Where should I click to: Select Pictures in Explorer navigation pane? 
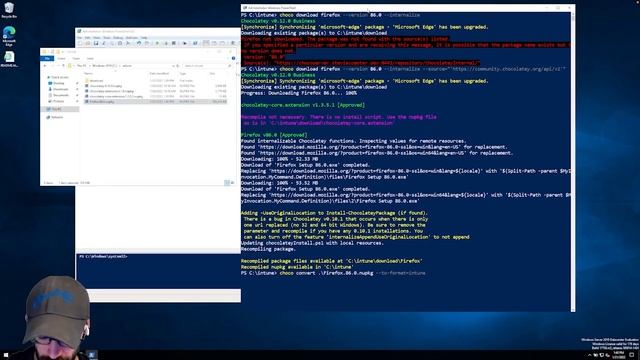click(58, 101)
